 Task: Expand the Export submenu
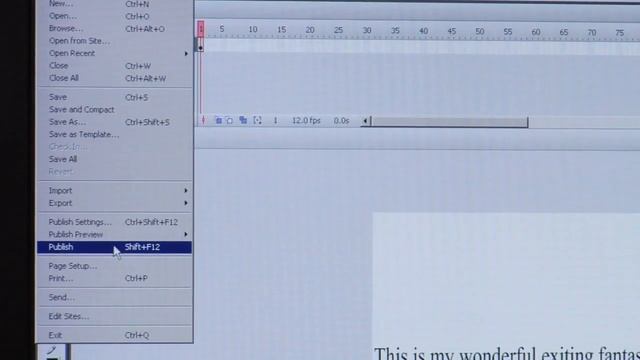pos(113,203)
